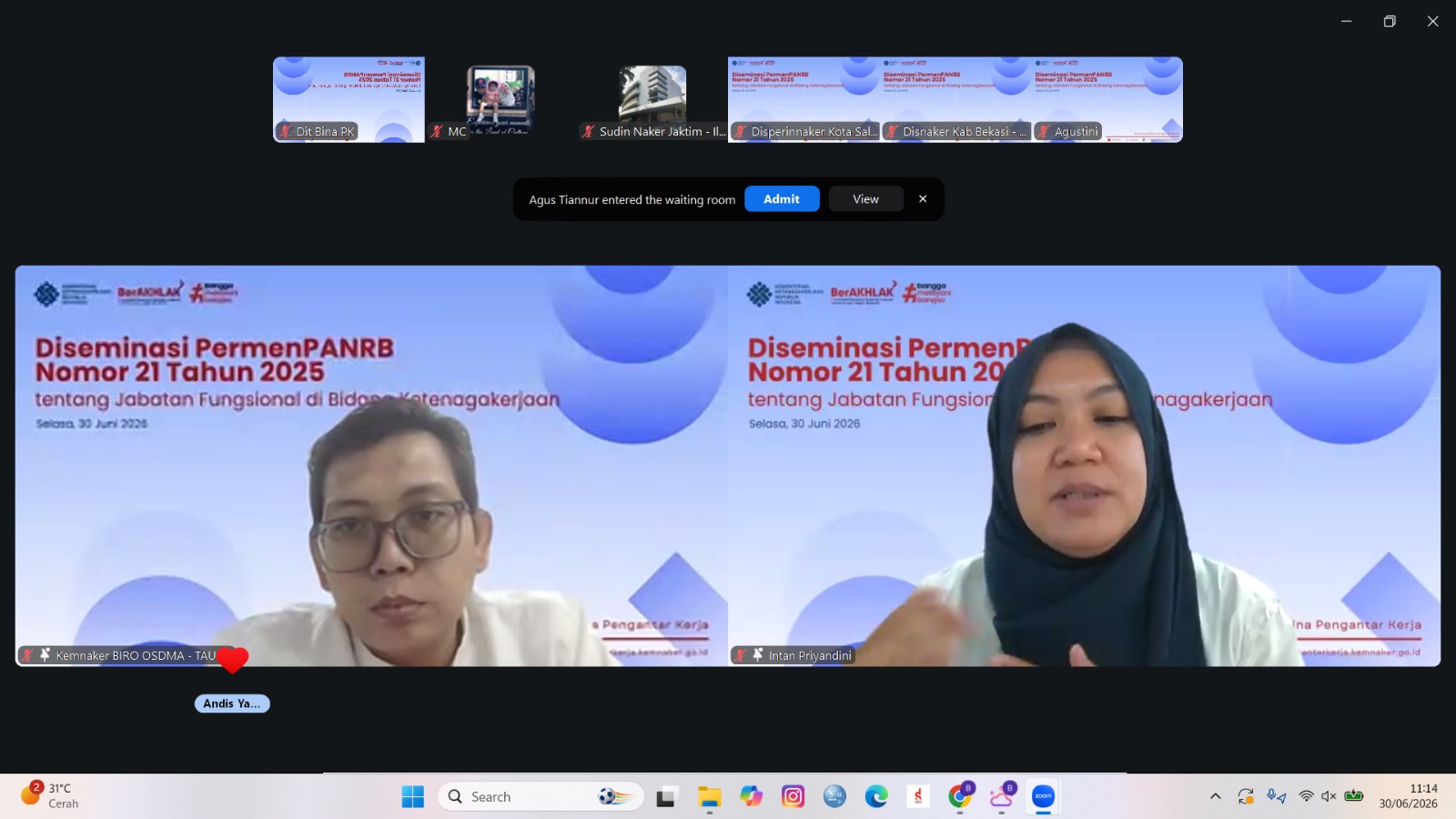
Task: Select the MC participant thumbnail
Action: (x=500, y=99)
